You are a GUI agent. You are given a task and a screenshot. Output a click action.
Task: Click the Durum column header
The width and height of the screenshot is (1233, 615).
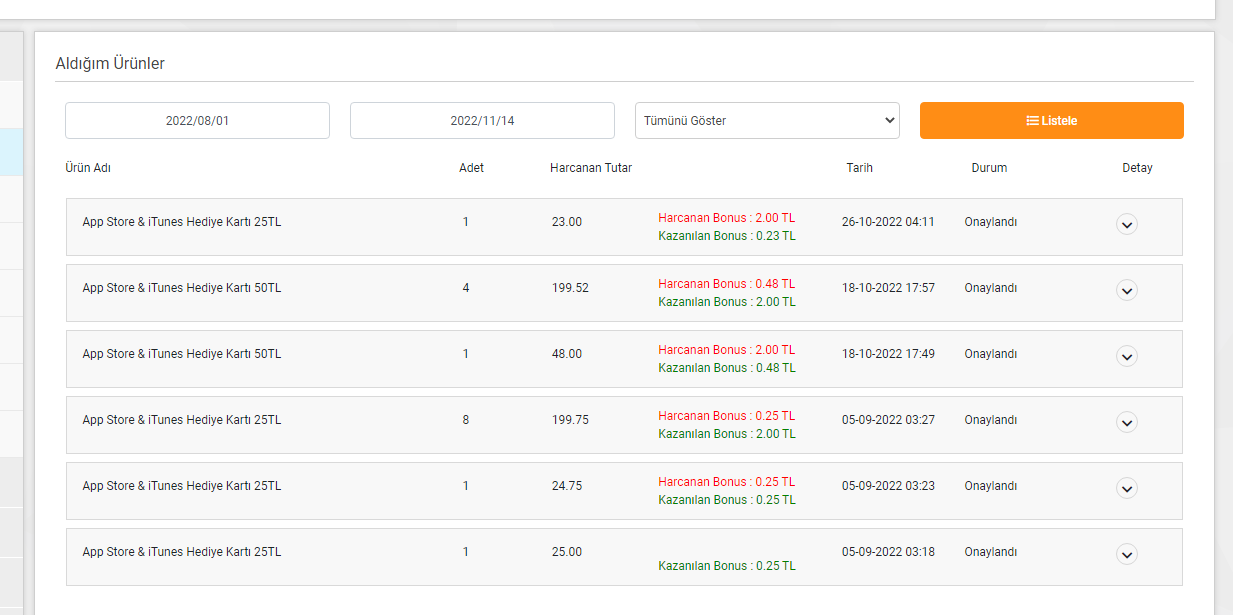click(989, 168)
